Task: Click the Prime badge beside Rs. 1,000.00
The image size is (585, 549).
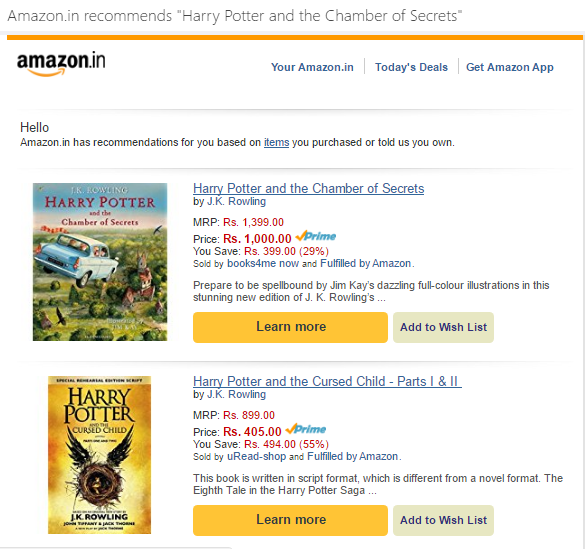Action: coord(316,236)
